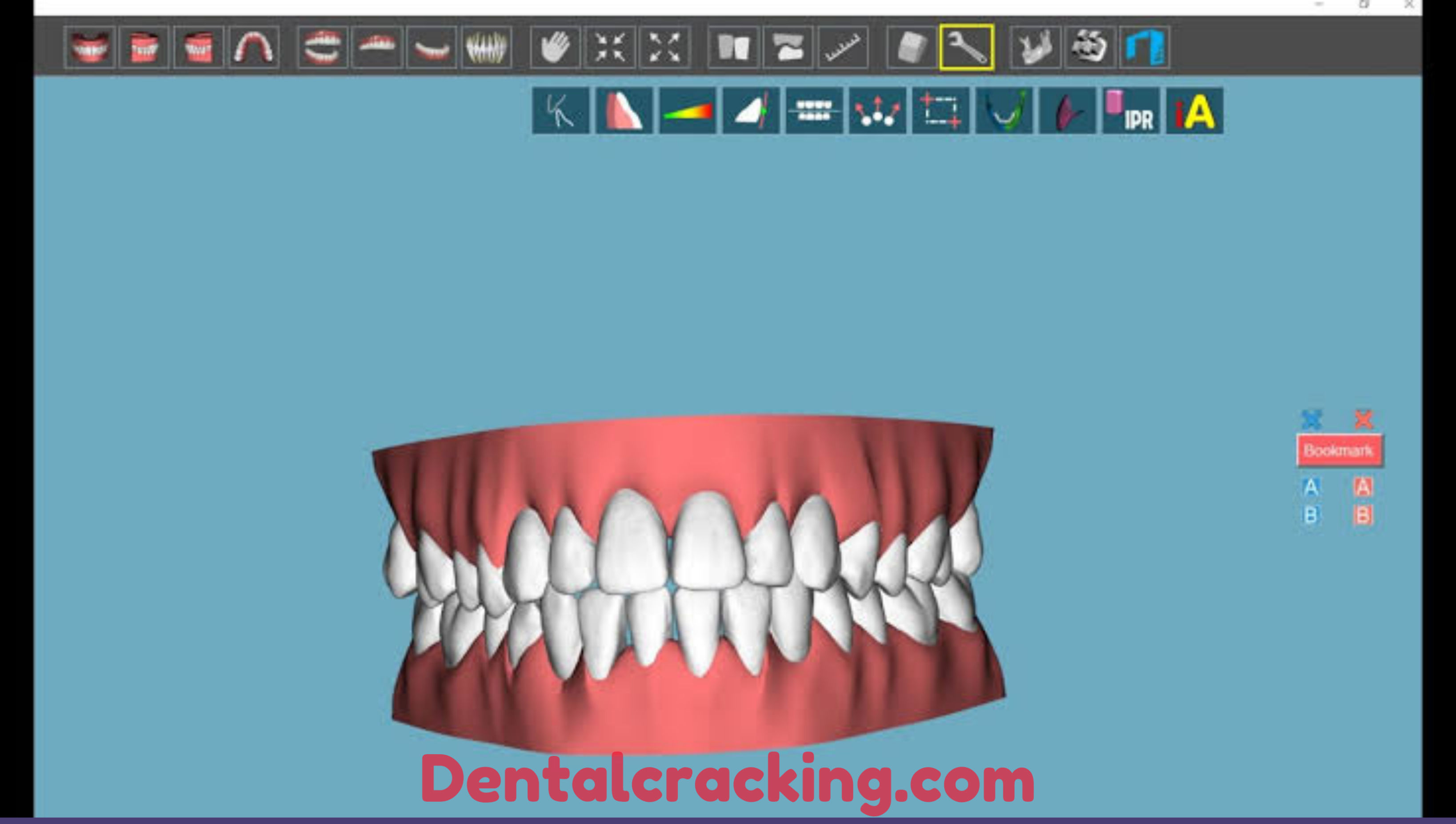Open the bracket attachment icon
Screen dimensions: 1456x824
(x=1090, y=48)
